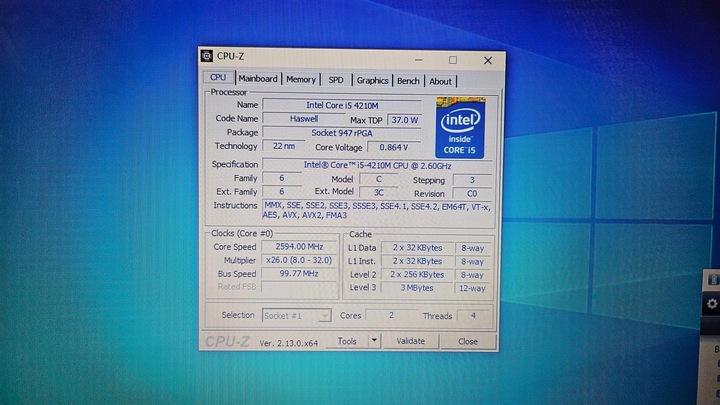The height and width of the screenshot is (405, 720).
Task: Click the L1 Data 8-way value
Action: pos(472,248)
